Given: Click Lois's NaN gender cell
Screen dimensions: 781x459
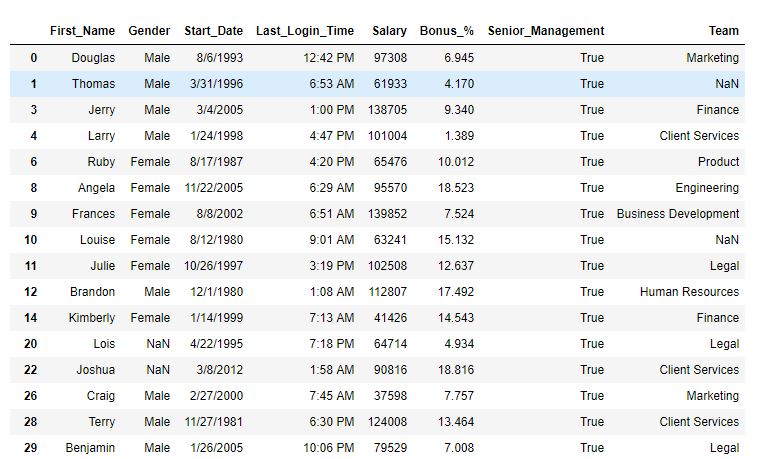Looking at the screenshot, I should [158, 344].
